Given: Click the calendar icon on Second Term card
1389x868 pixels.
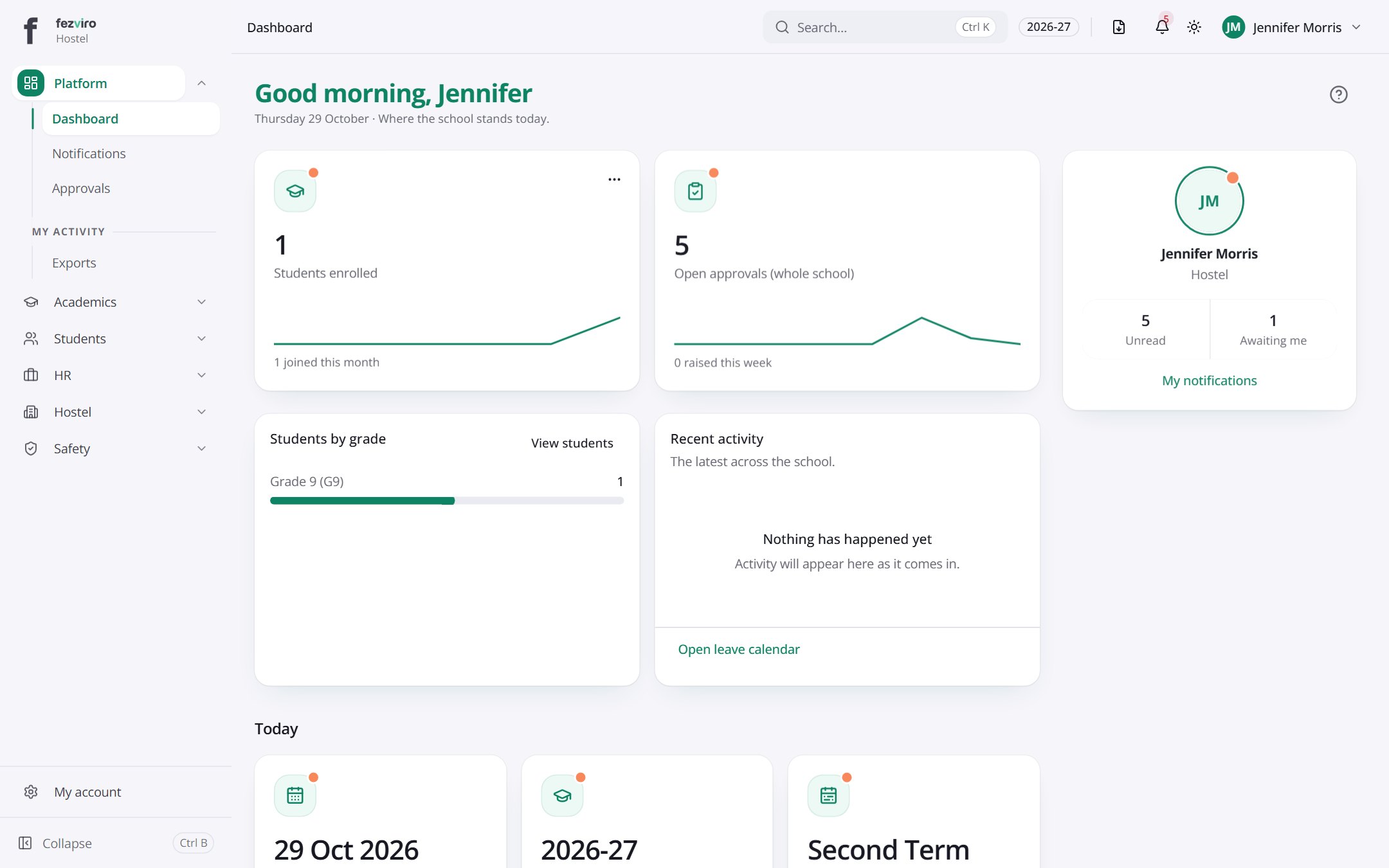Looking at the screenshot, I should coord(828,795).
